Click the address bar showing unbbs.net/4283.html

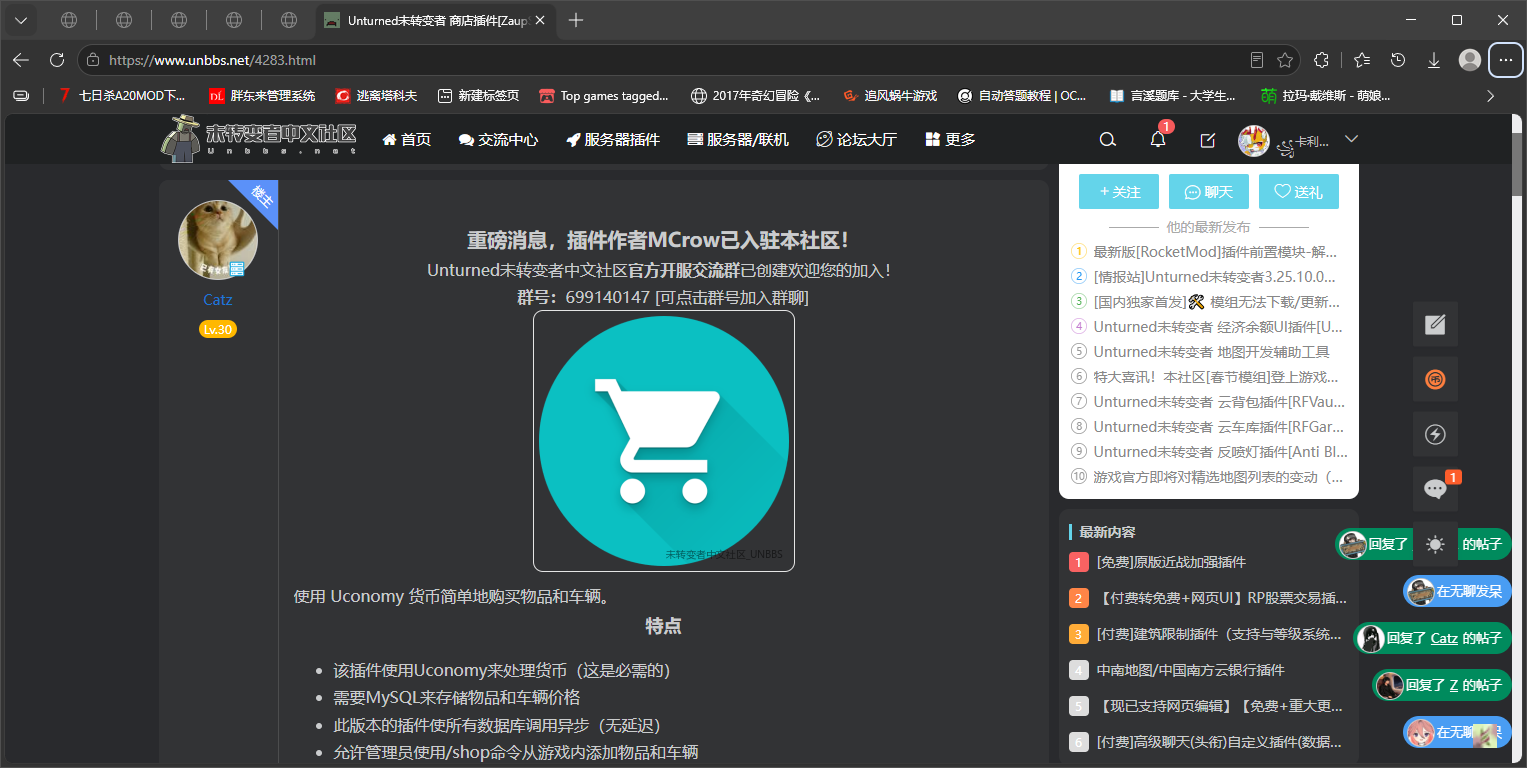click(x=688, y=60)
